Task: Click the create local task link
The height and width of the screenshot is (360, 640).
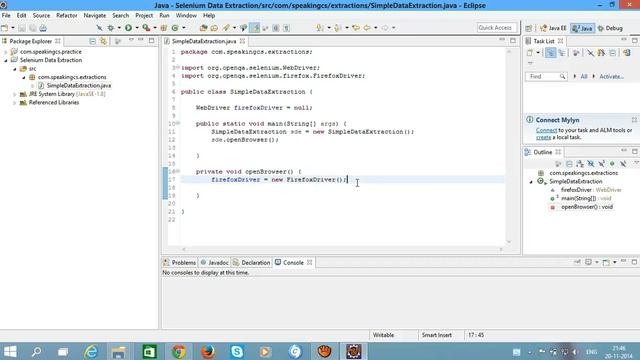Action: 543,137
